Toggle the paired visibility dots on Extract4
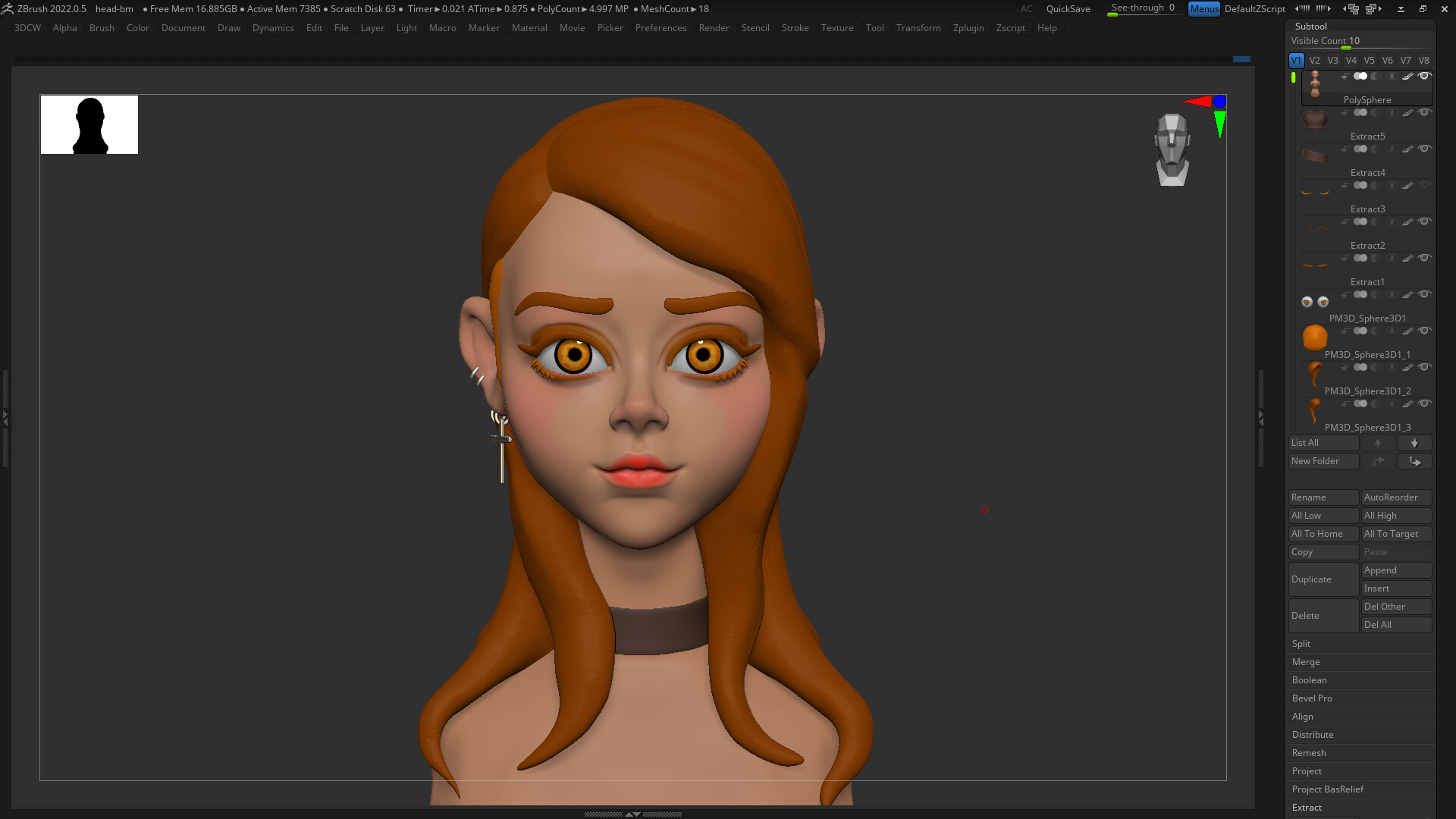1456x819 pixels. point(1360,149)
